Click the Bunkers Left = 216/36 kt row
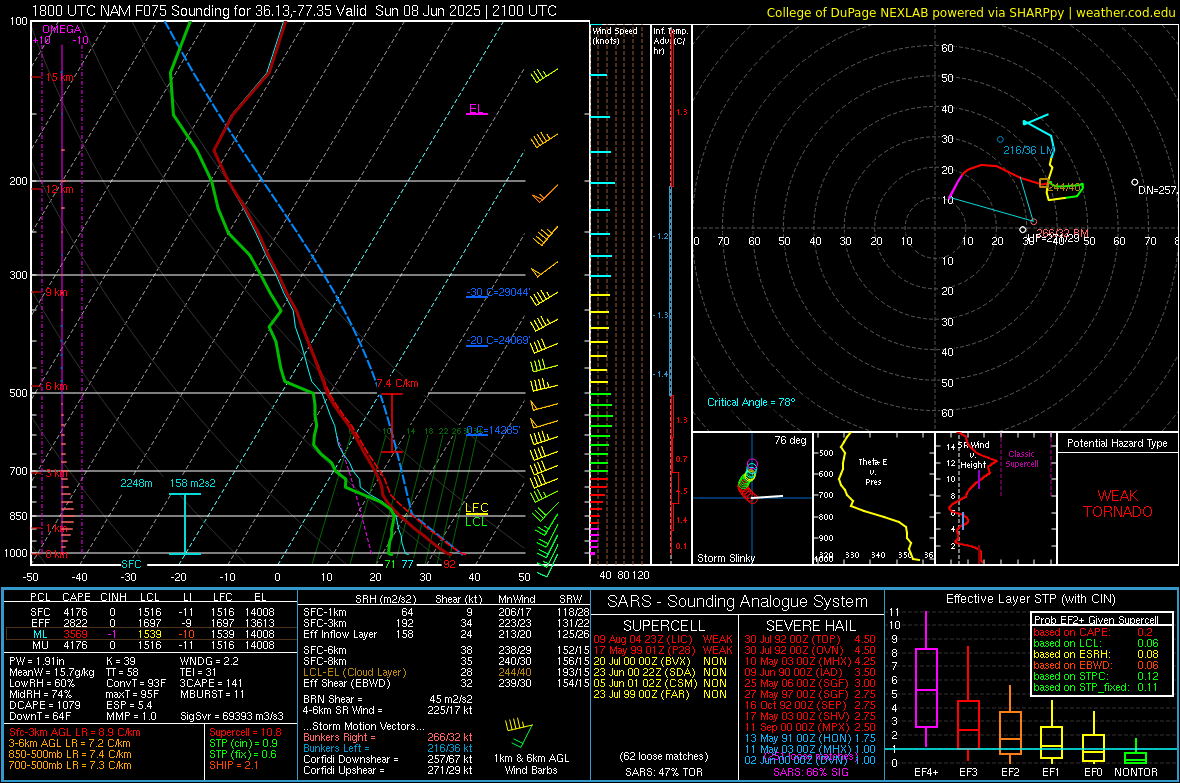Screen dimensions: 1180x783 [388, 748]
